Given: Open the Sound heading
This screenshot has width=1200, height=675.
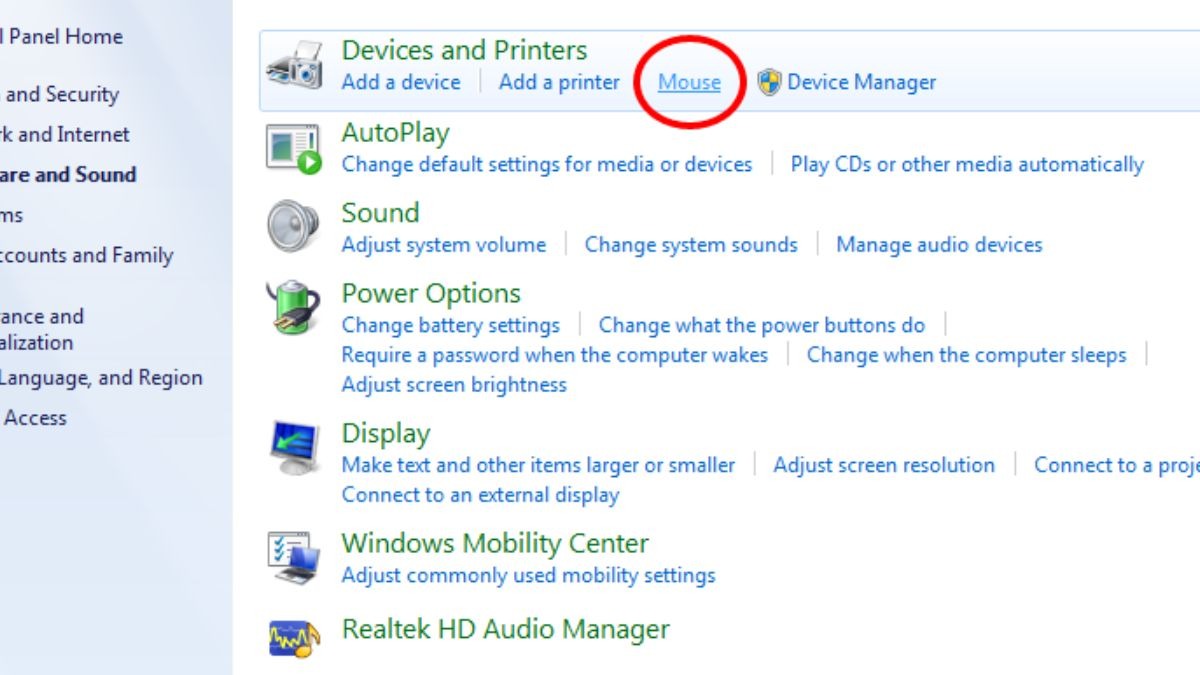Looking at the screenshot, I should (380, 213).
